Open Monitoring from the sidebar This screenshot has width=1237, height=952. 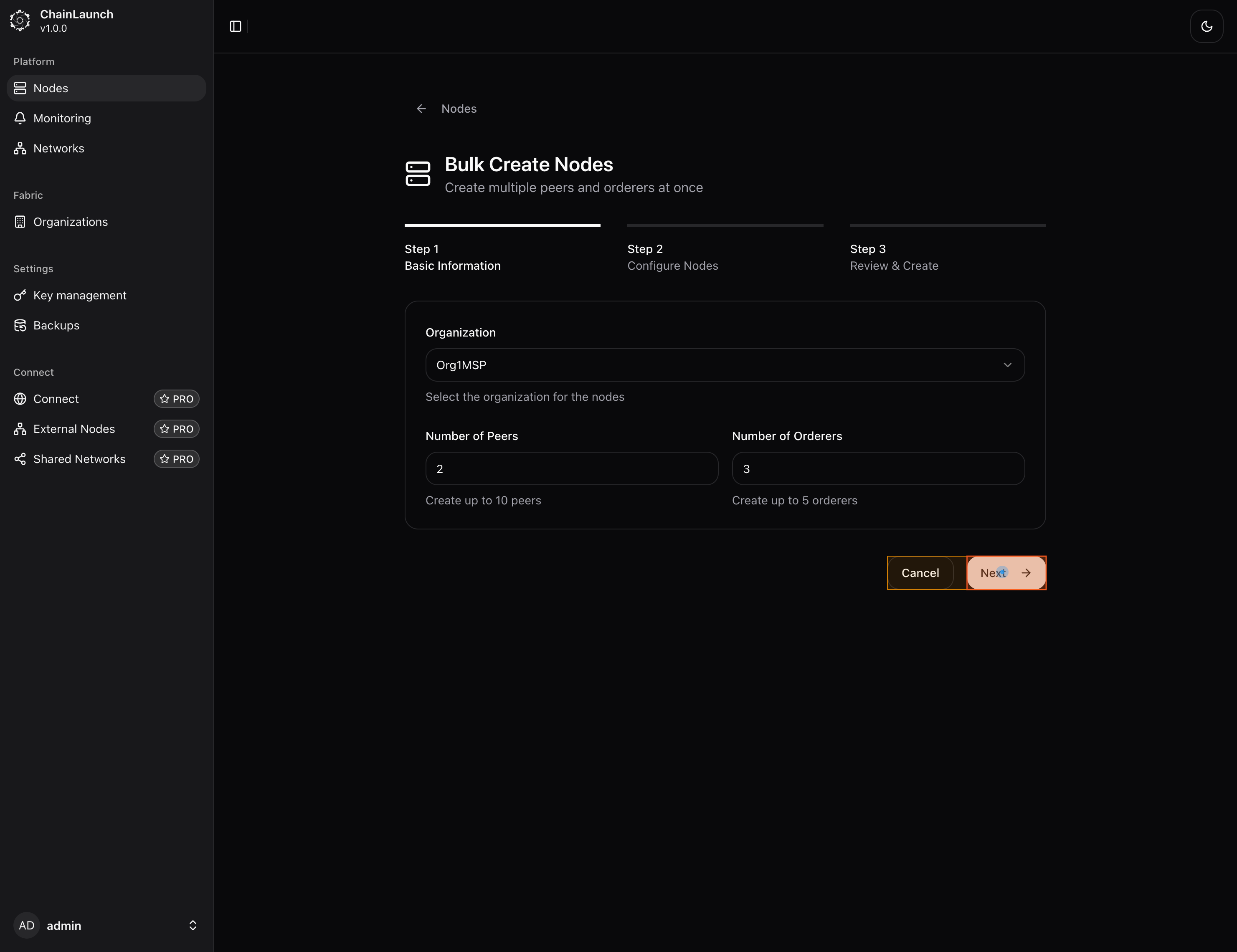click(x=62, y=118)
